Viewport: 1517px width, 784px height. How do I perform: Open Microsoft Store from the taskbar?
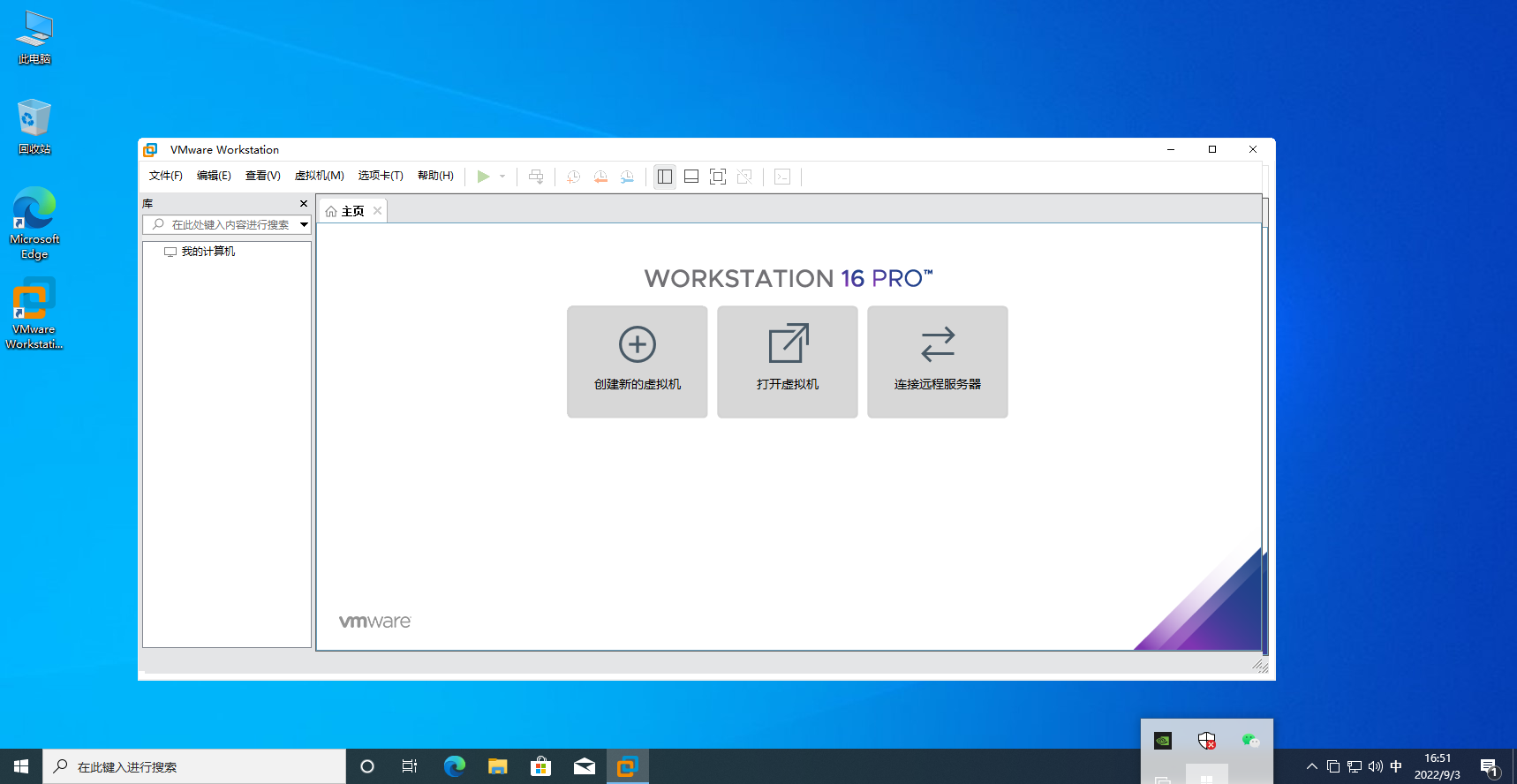(x=541, y=766)
